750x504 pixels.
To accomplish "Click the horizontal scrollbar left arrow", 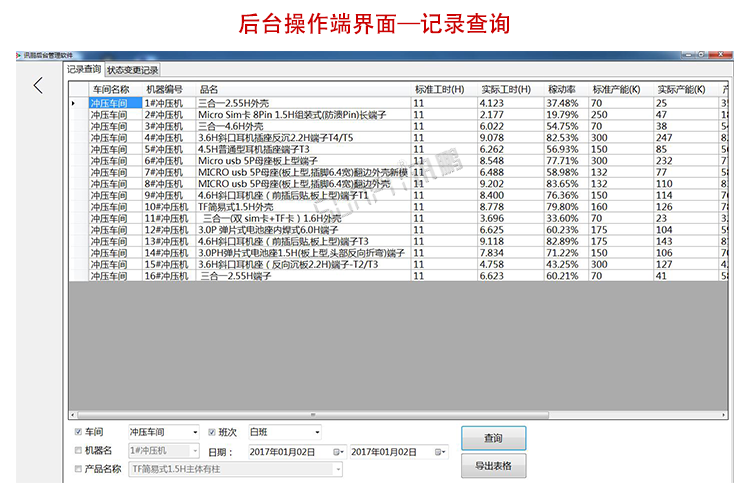I will (74, 415).
